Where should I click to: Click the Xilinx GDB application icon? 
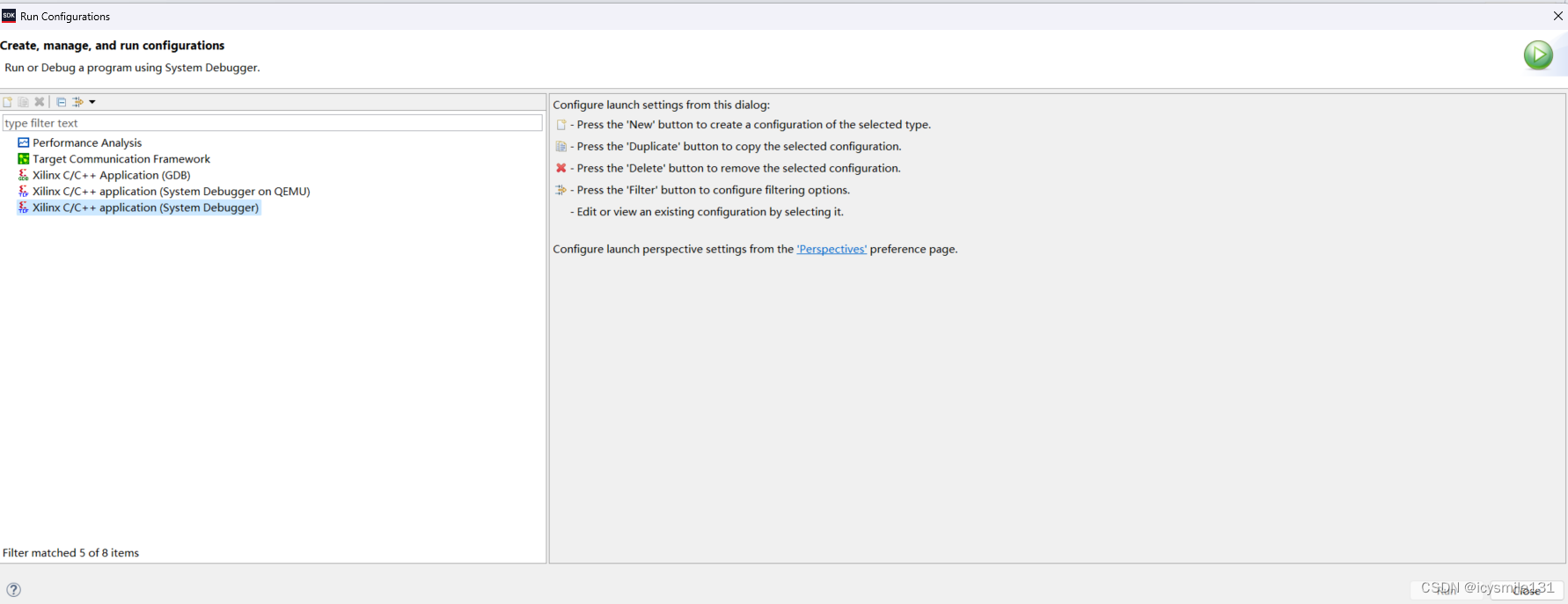24,175
